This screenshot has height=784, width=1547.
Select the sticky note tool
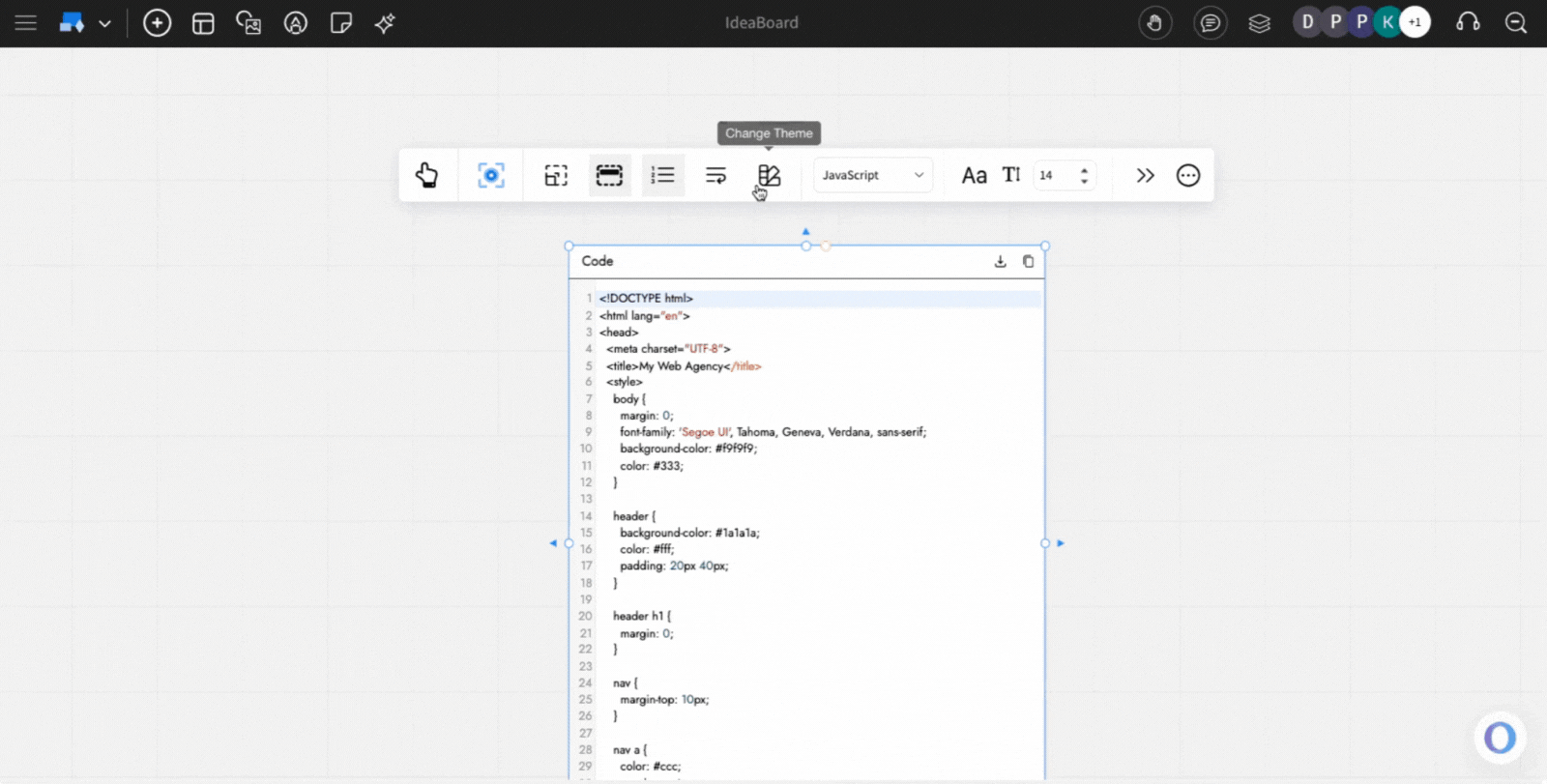pyautogui.click(x=341, y=23)
